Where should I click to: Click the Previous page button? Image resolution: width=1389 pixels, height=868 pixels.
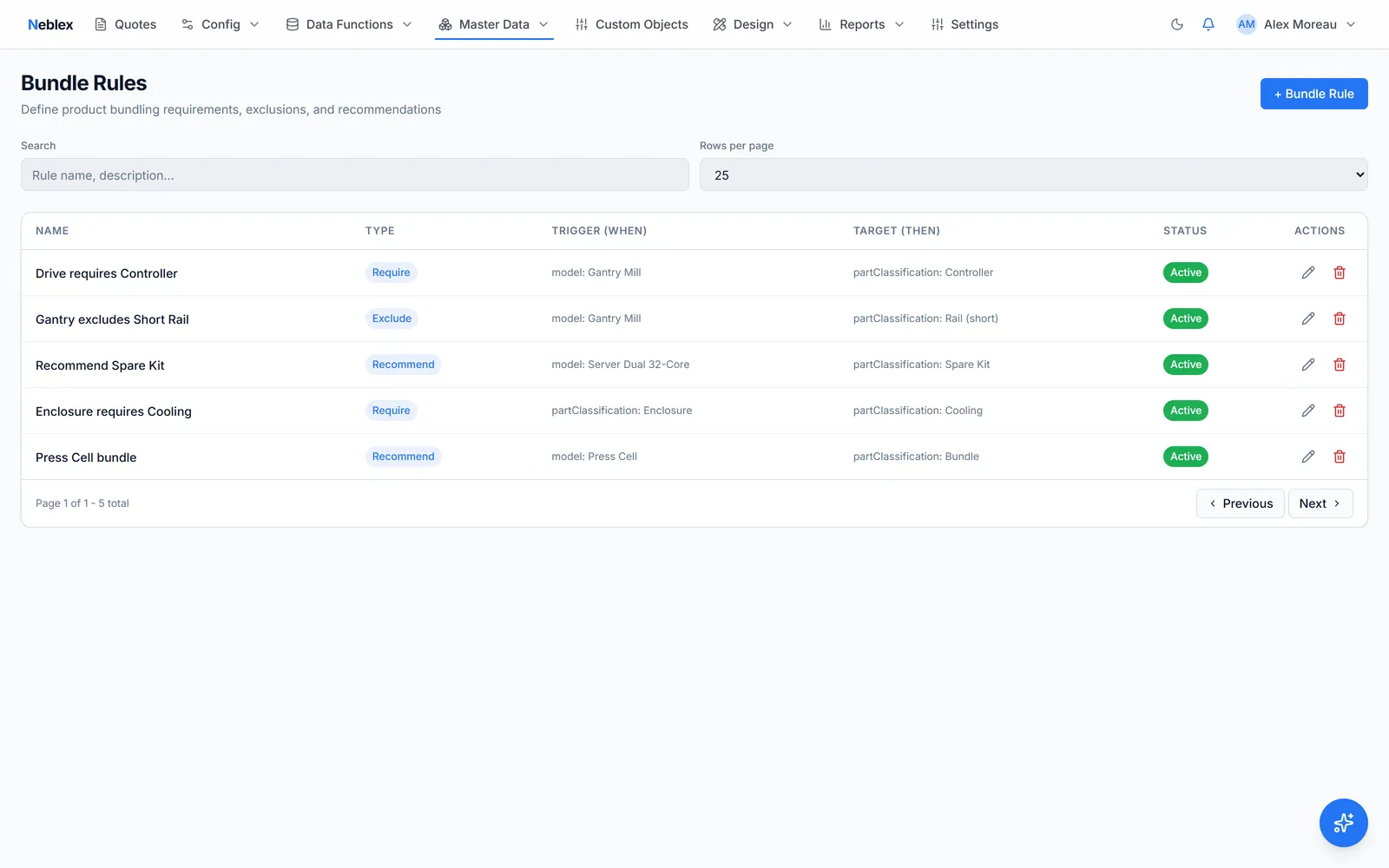pos(1241,503)
